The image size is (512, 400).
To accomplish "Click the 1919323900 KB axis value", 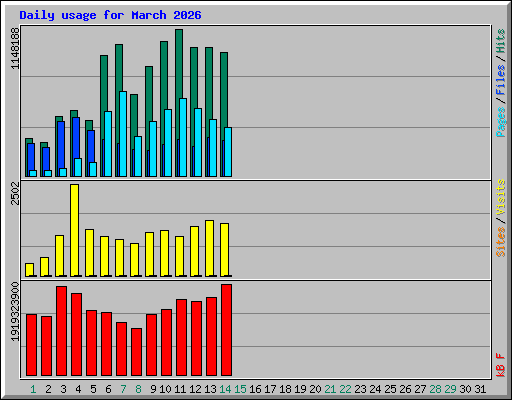I will click(15, 312).
